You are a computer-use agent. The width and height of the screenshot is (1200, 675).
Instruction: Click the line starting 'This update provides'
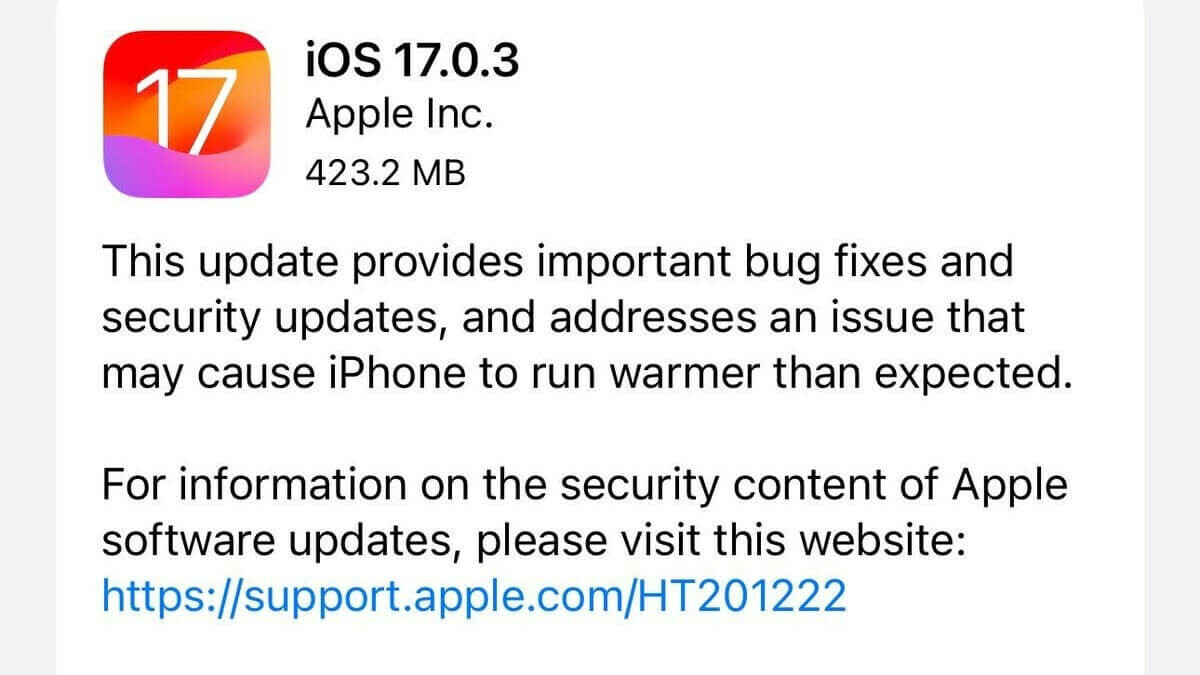point(558,263)
